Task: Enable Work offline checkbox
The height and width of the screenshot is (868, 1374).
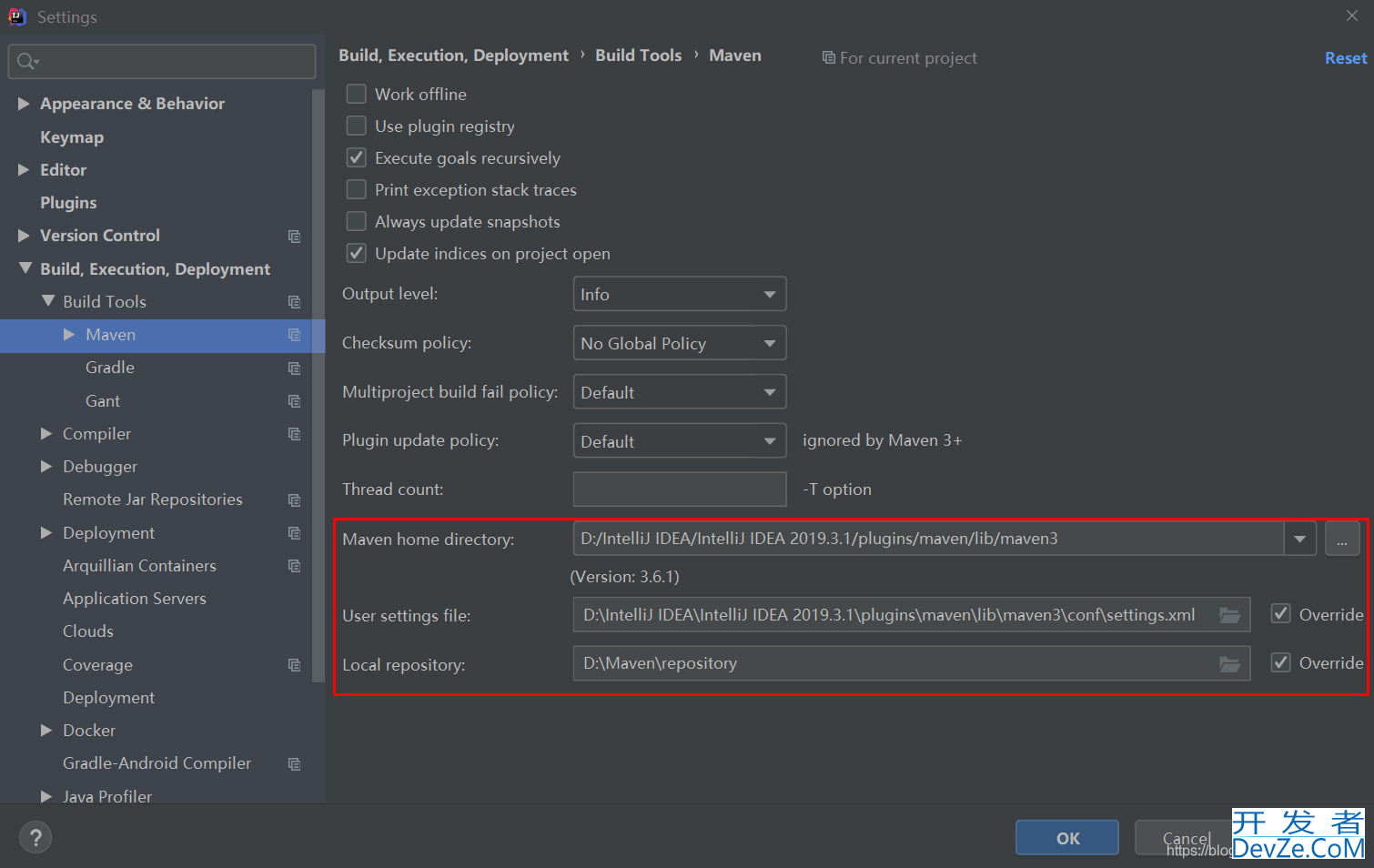Action: coord(357,94)
